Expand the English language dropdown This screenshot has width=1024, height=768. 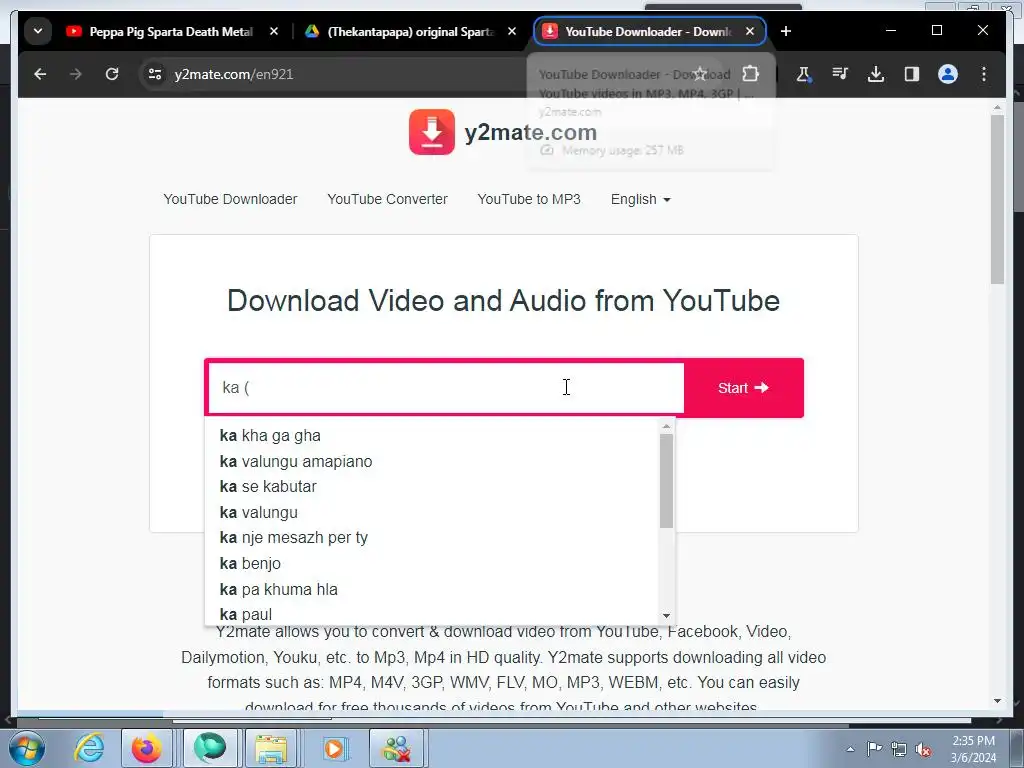click(x=641, y=199)
